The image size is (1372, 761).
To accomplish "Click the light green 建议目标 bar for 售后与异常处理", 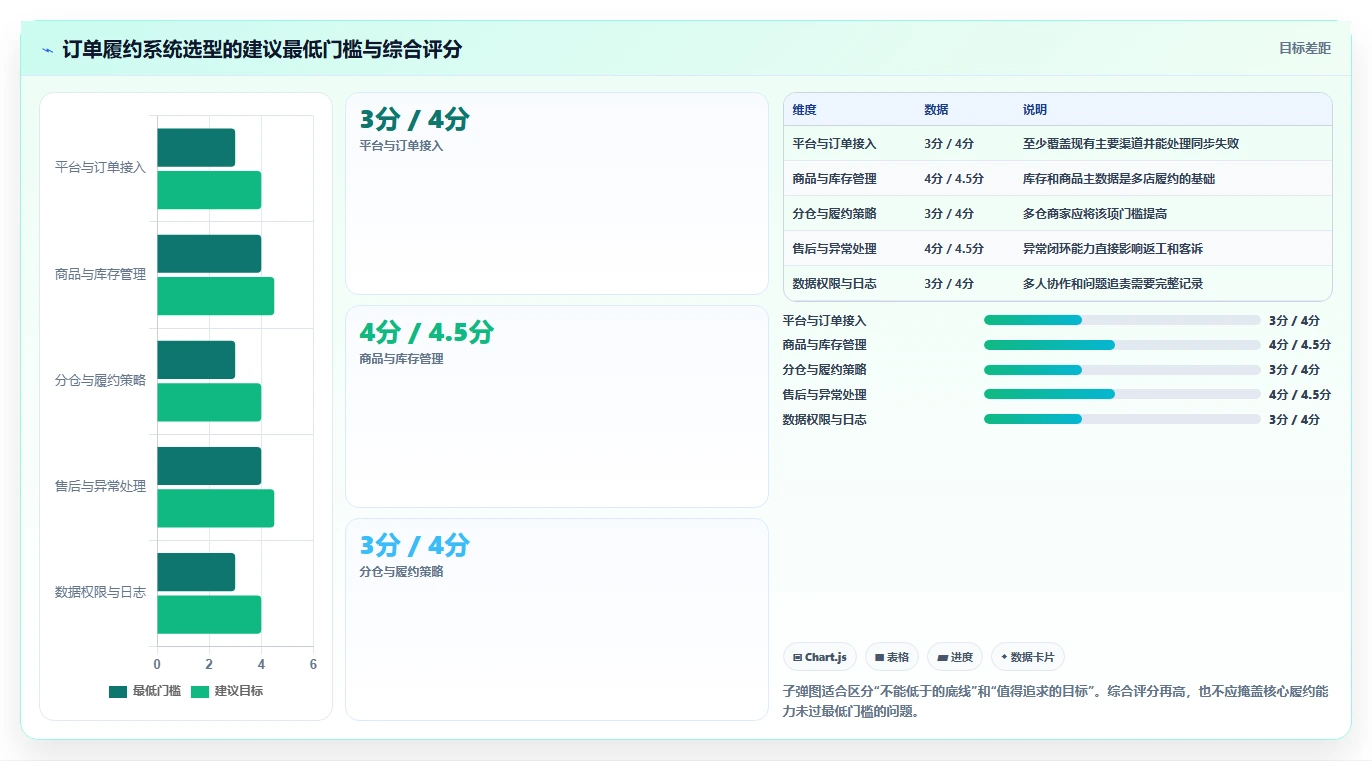I will point(215,508).
